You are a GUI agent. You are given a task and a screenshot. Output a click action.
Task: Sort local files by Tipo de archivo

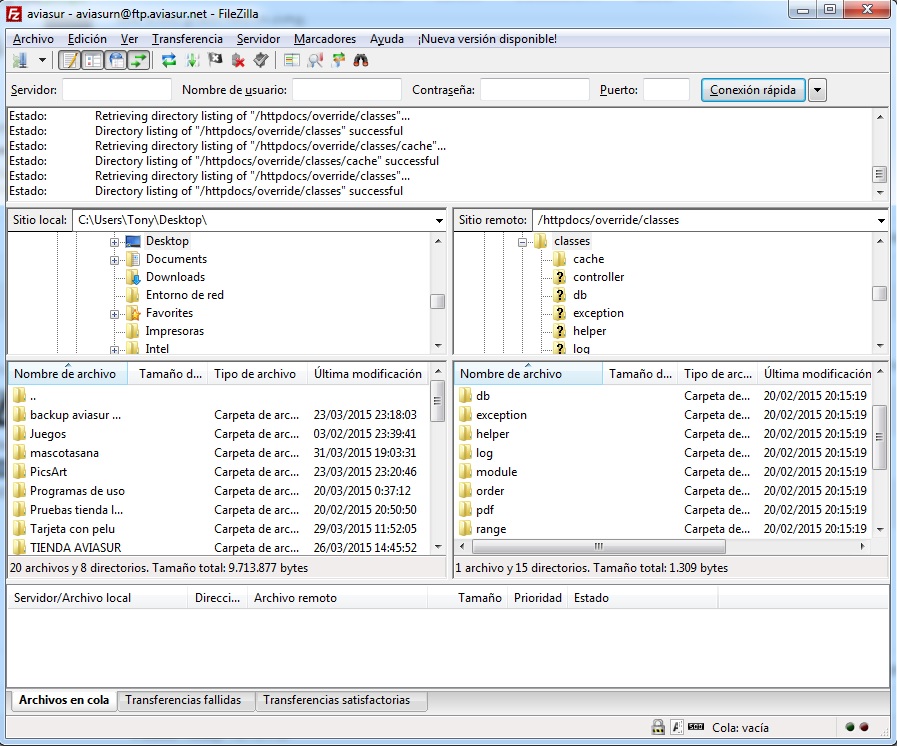click(x=257, y=374)
